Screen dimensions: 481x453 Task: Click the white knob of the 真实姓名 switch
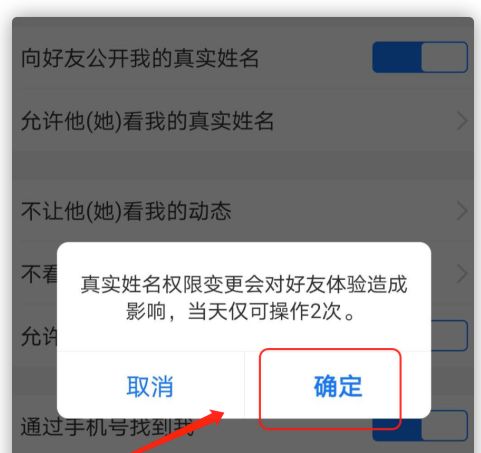coord(444,57)
